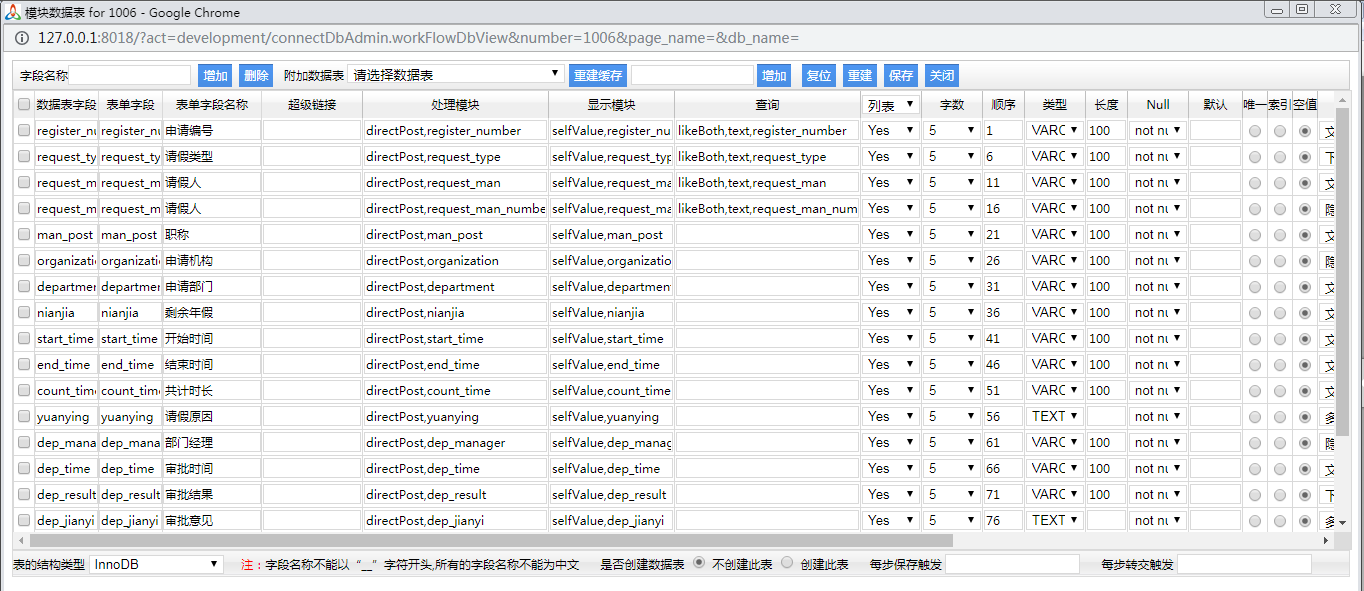The image size is (1364, 591).
Task: Click the 字段名称 text input field
Action: [129, 75]
